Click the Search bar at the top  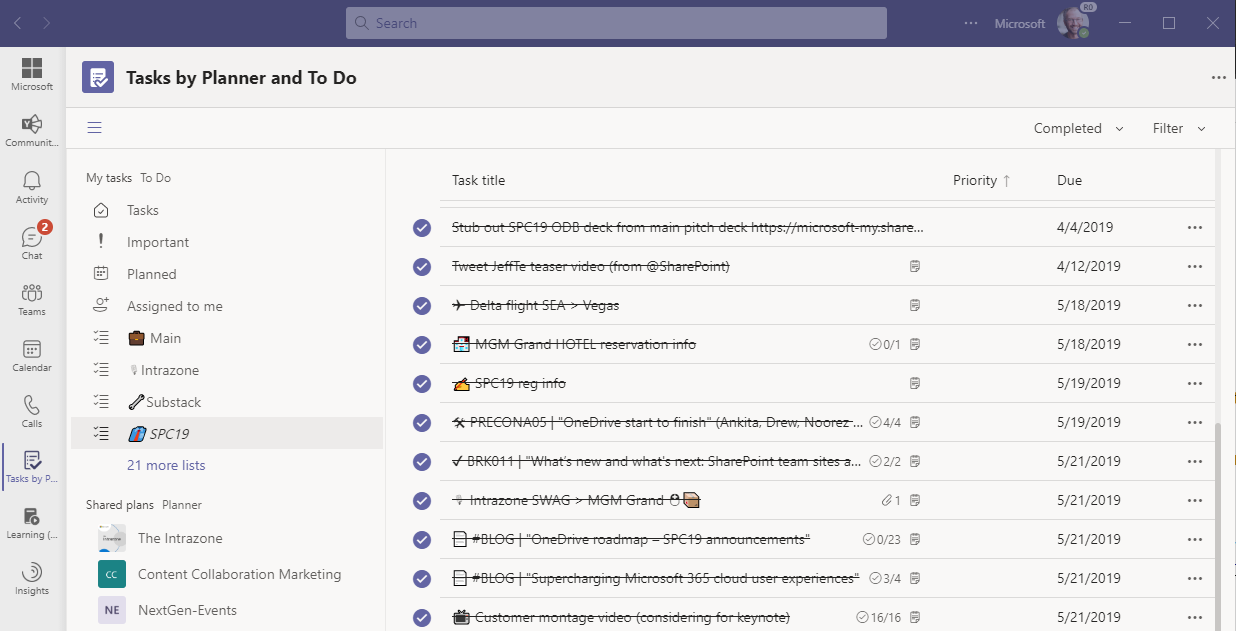coord(616,22)
